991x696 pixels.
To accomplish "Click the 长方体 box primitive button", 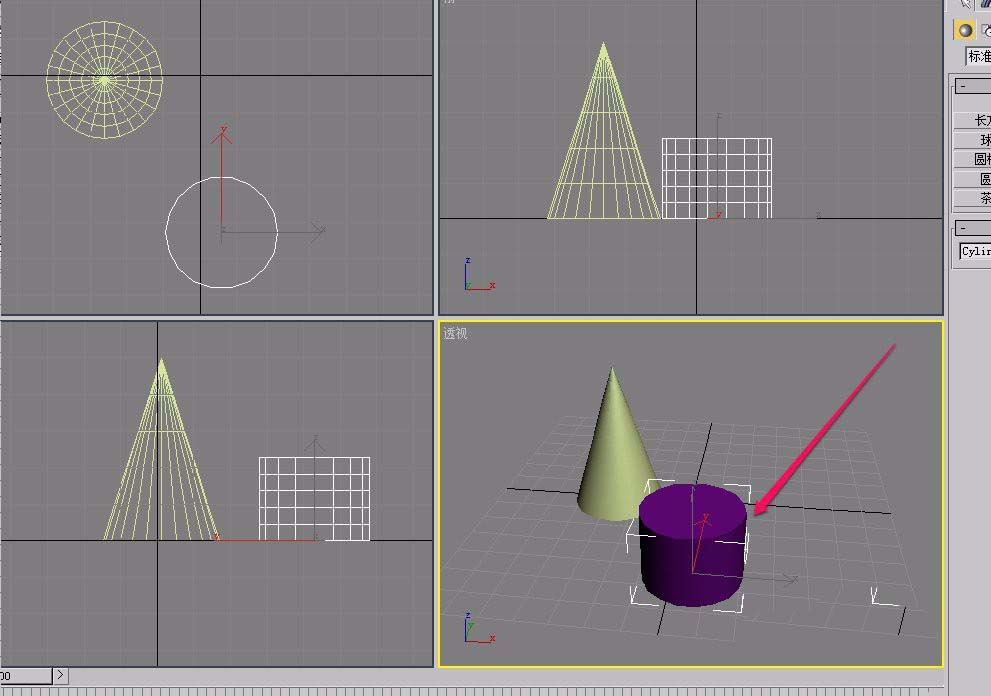I will pyautogui.click(x=975, y=120).
